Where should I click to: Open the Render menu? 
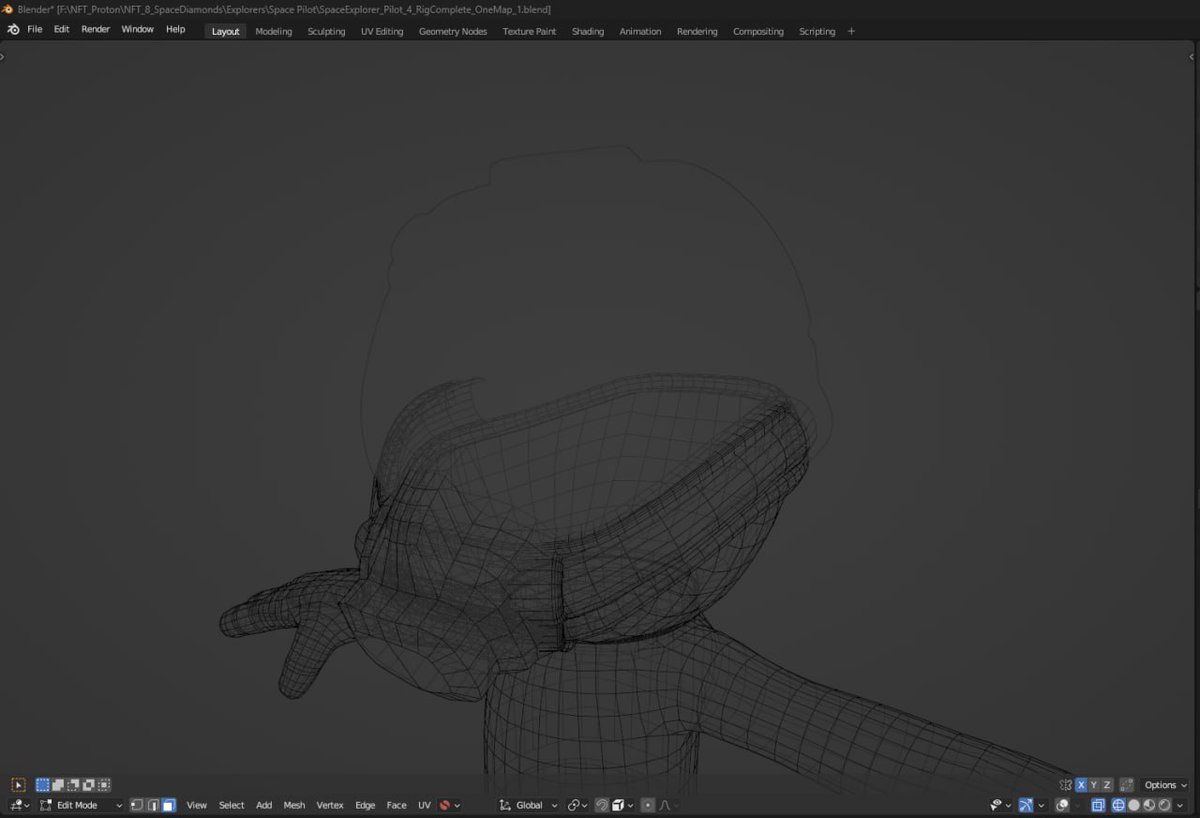pos(95,29)
